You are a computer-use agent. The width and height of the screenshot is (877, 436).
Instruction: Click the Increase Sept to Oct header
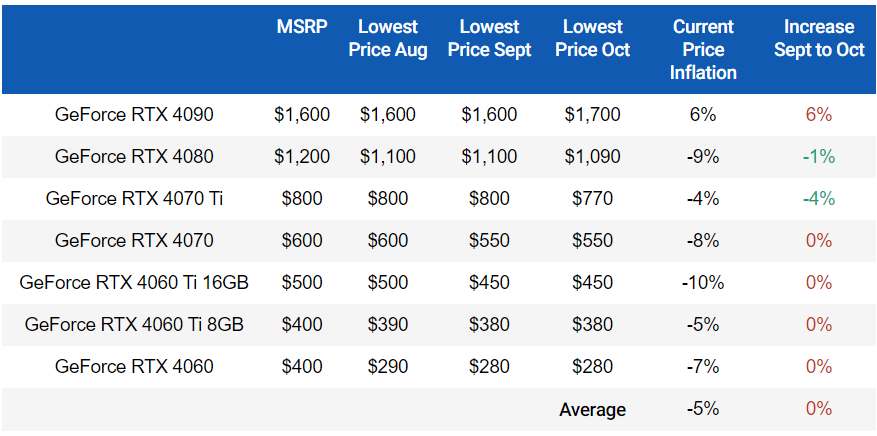819,38
